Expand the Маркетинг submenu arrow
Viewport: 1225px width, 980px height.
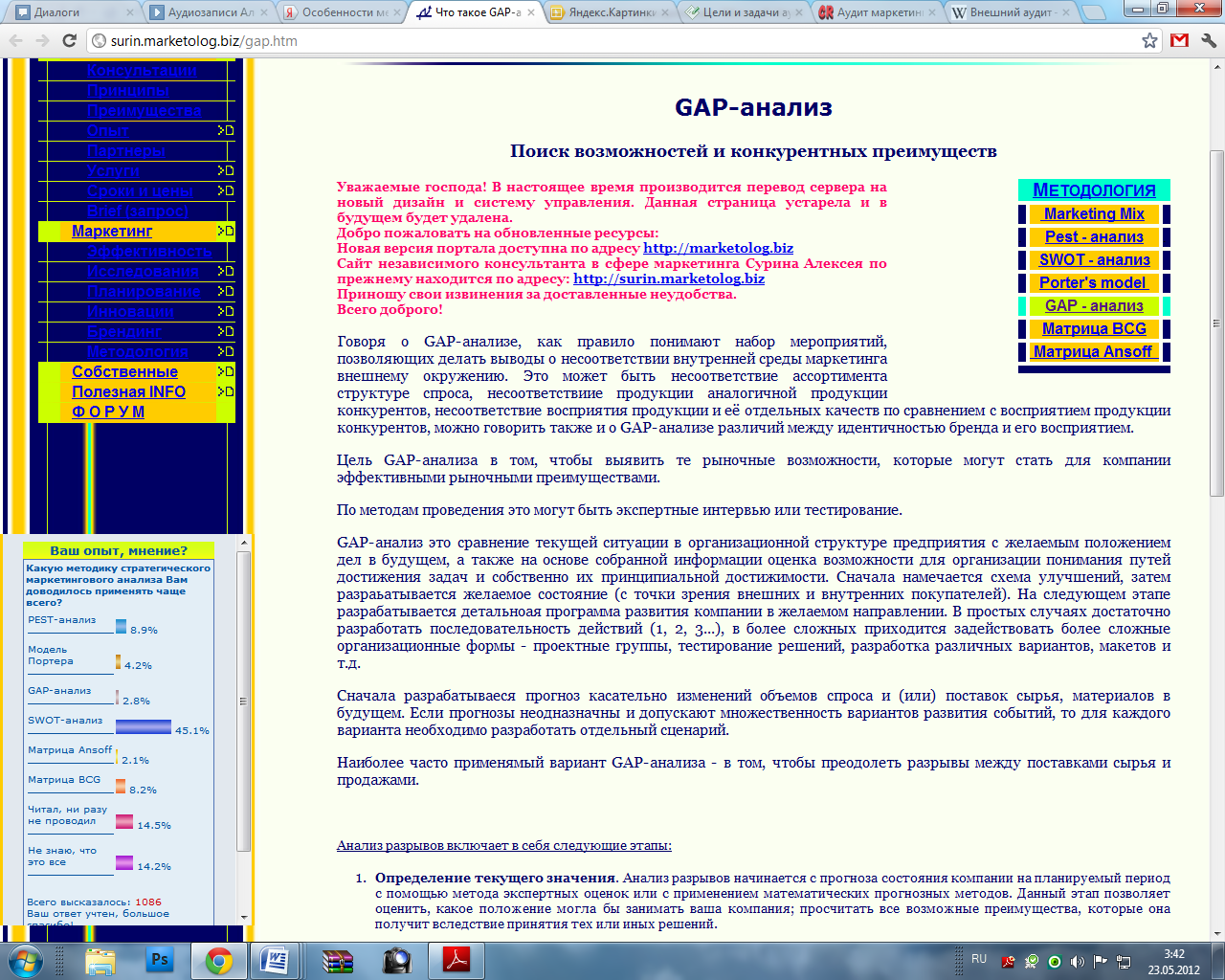click(226, 231)
